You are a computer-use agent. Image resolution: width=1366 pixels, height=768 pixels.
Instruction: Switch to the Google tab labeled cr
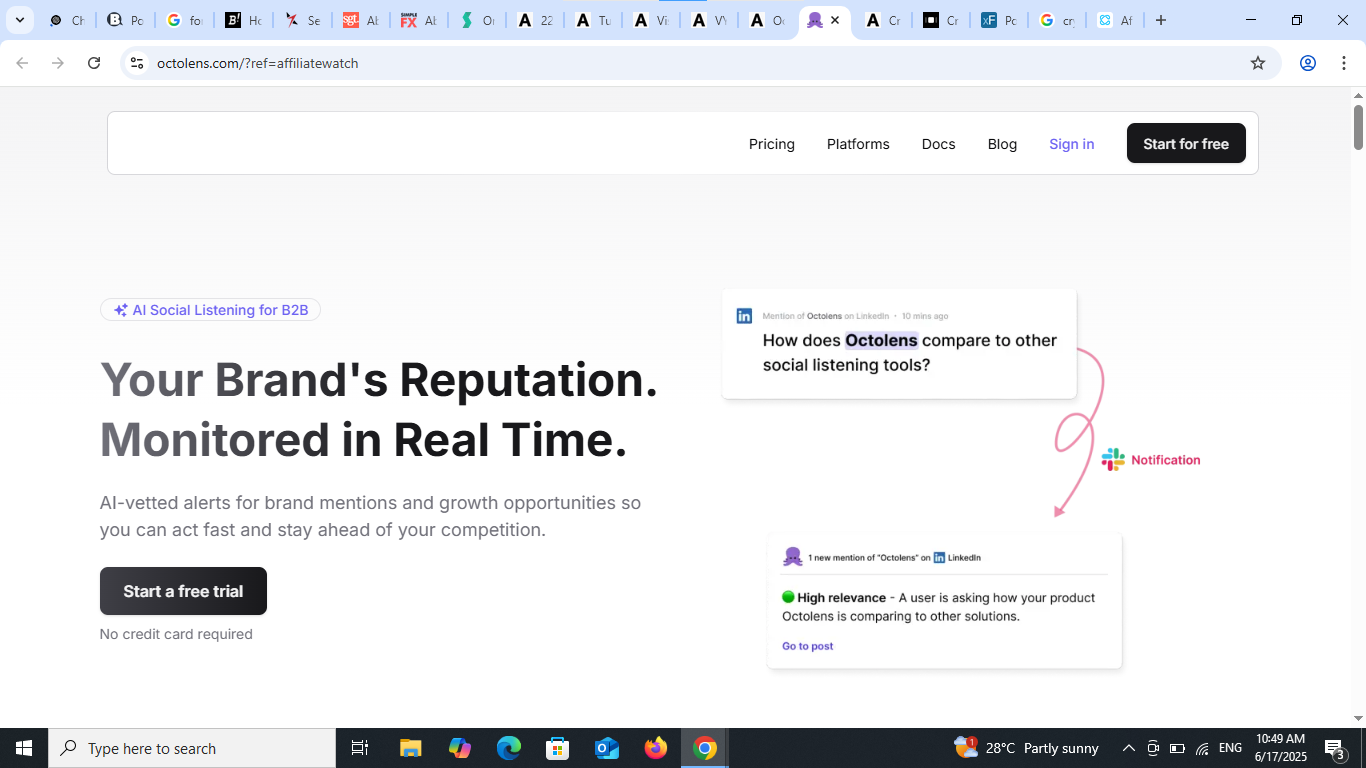(1056, 20)
